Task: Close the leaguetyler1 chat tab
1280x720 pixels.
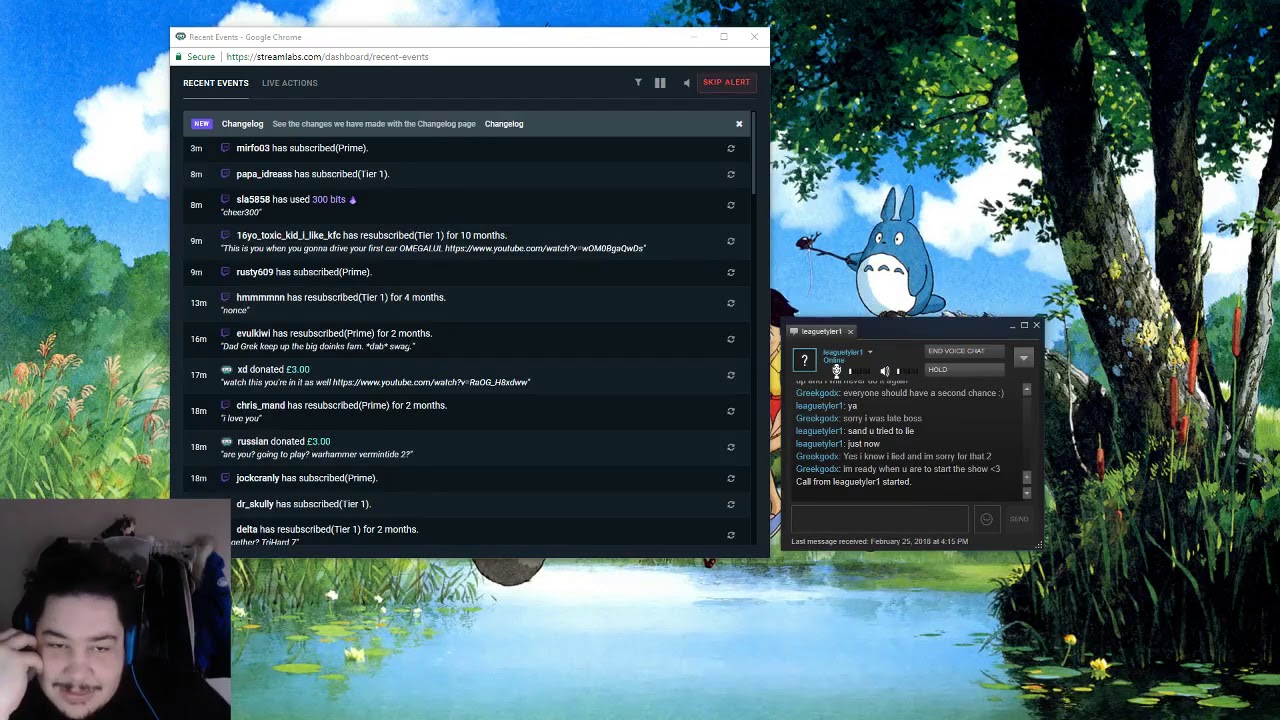Action: coord(850,332)
